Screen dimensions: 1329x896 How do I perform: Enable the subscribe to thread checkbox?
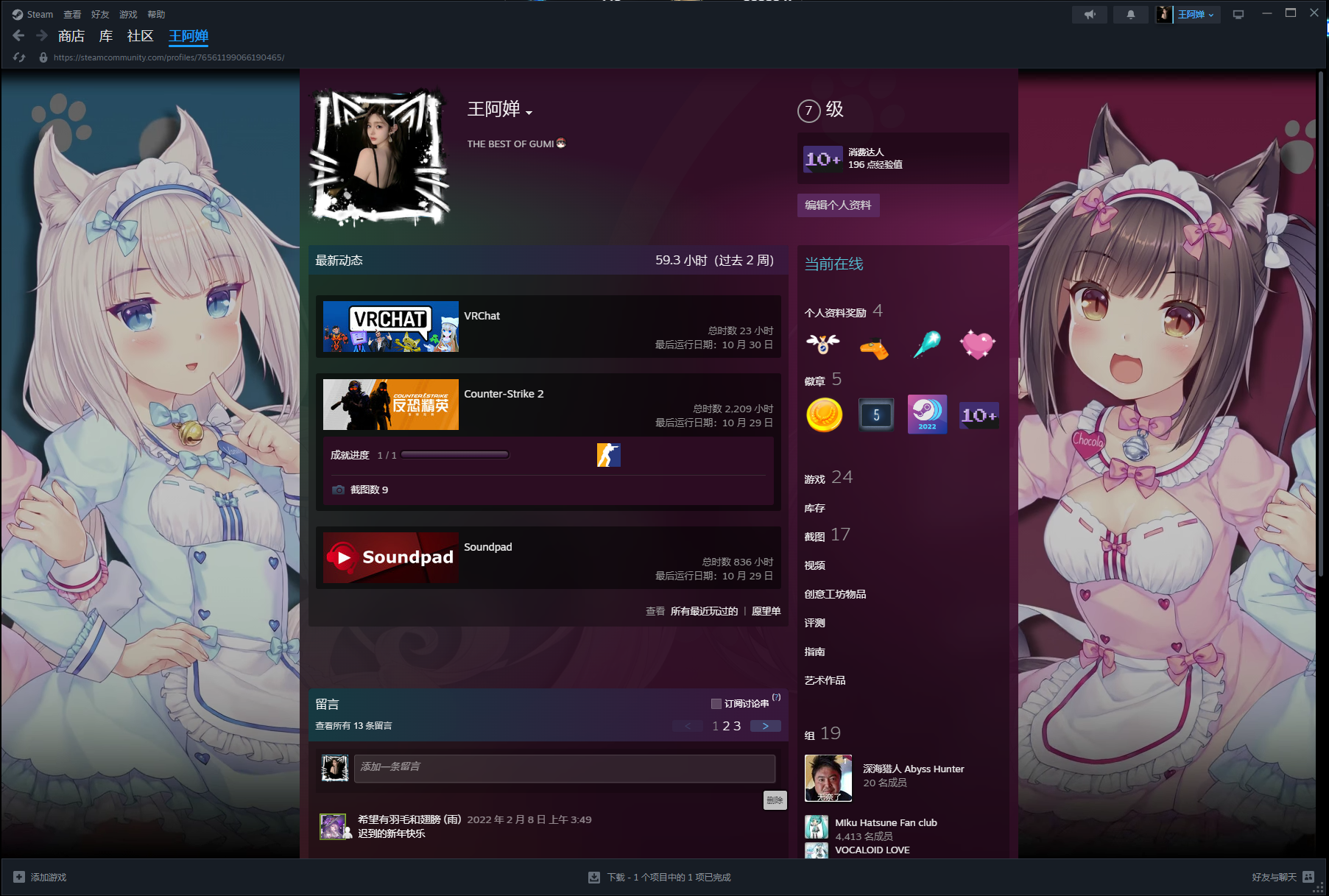click(x=716, y=704)
